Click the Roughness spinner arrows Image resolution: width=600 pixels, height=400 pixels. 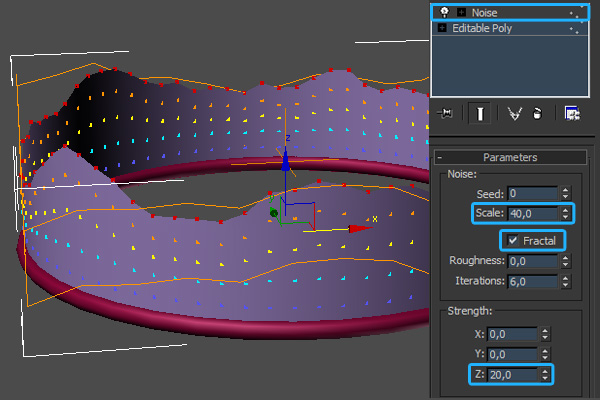point(565,260)
